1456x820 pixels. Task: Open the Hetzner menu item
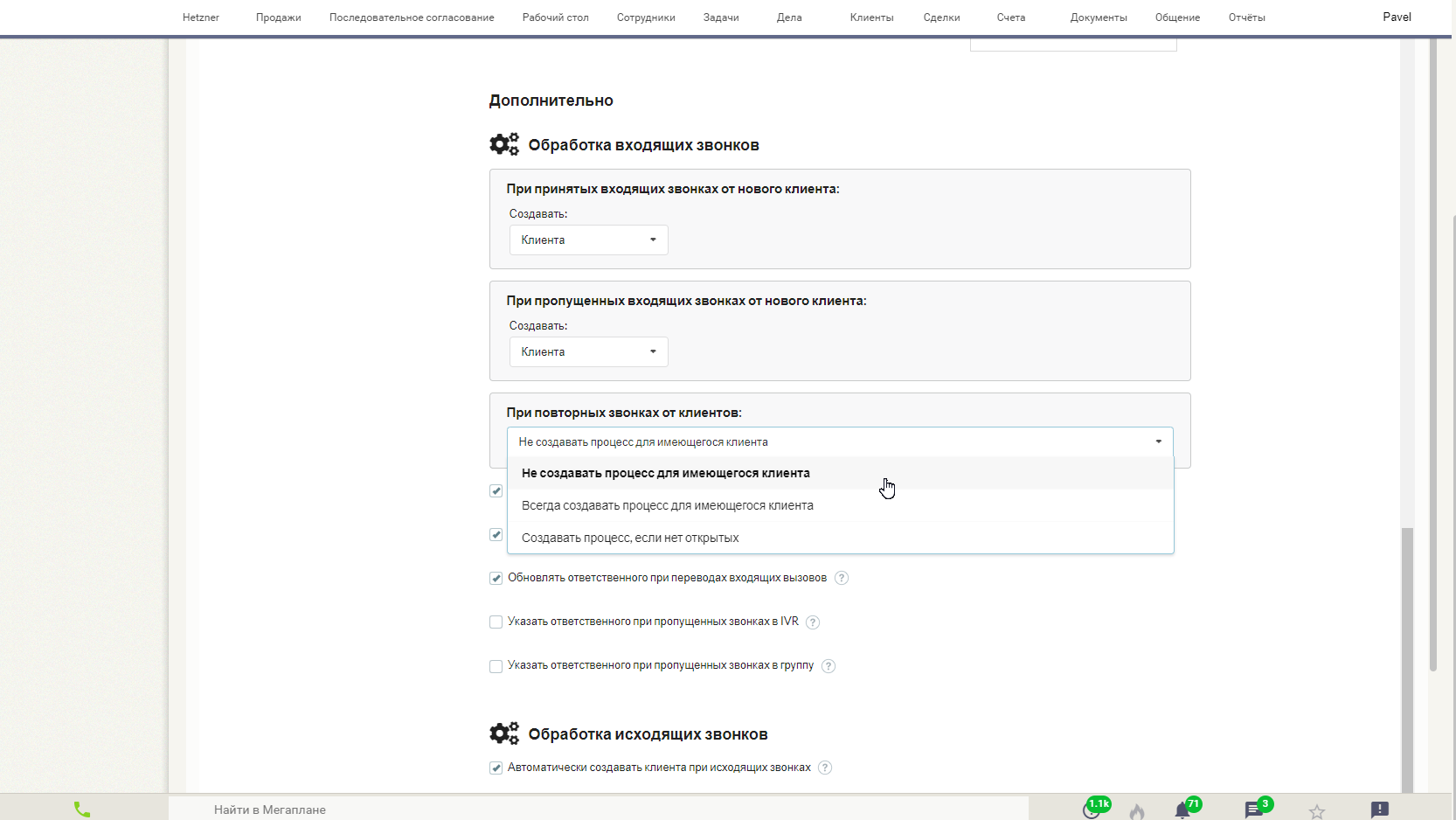pos(201,17)
